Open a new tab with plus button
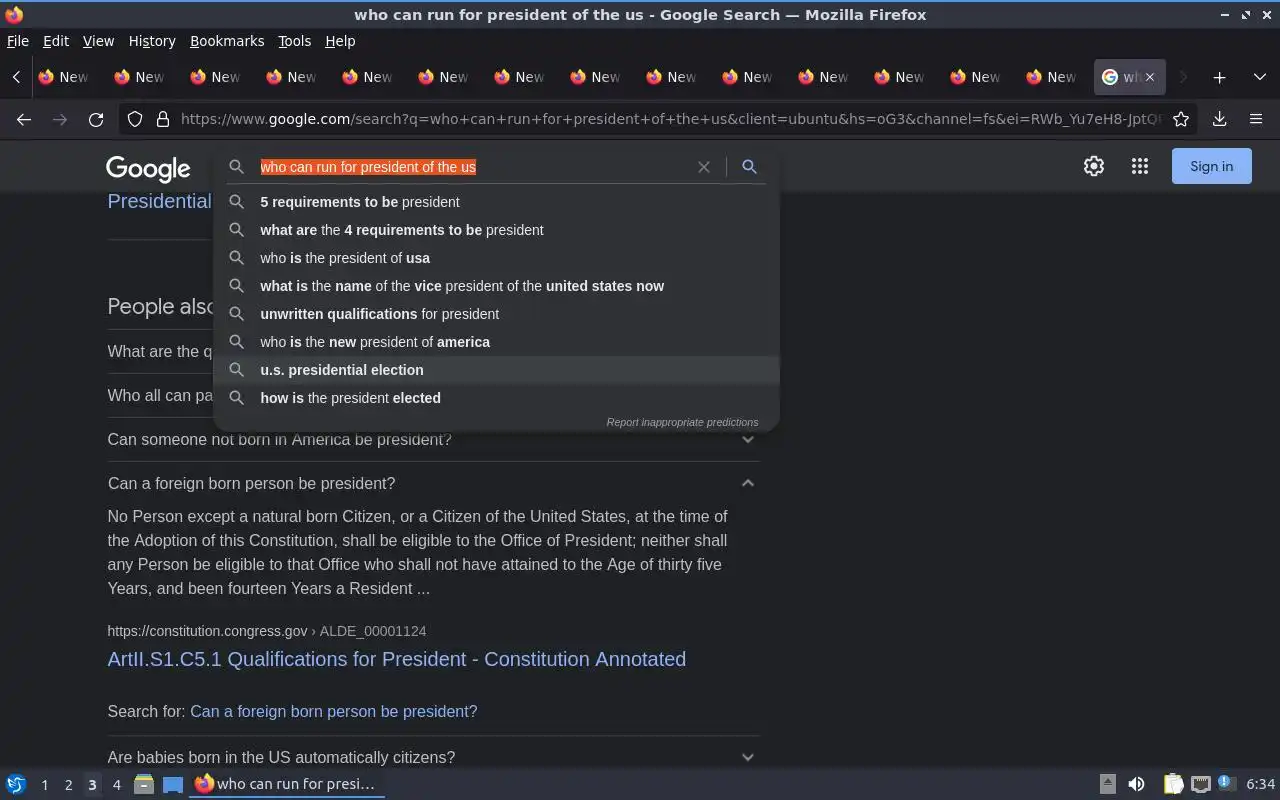The image size is (1280, 800). pyautogui.click(x=1220, y=77)
